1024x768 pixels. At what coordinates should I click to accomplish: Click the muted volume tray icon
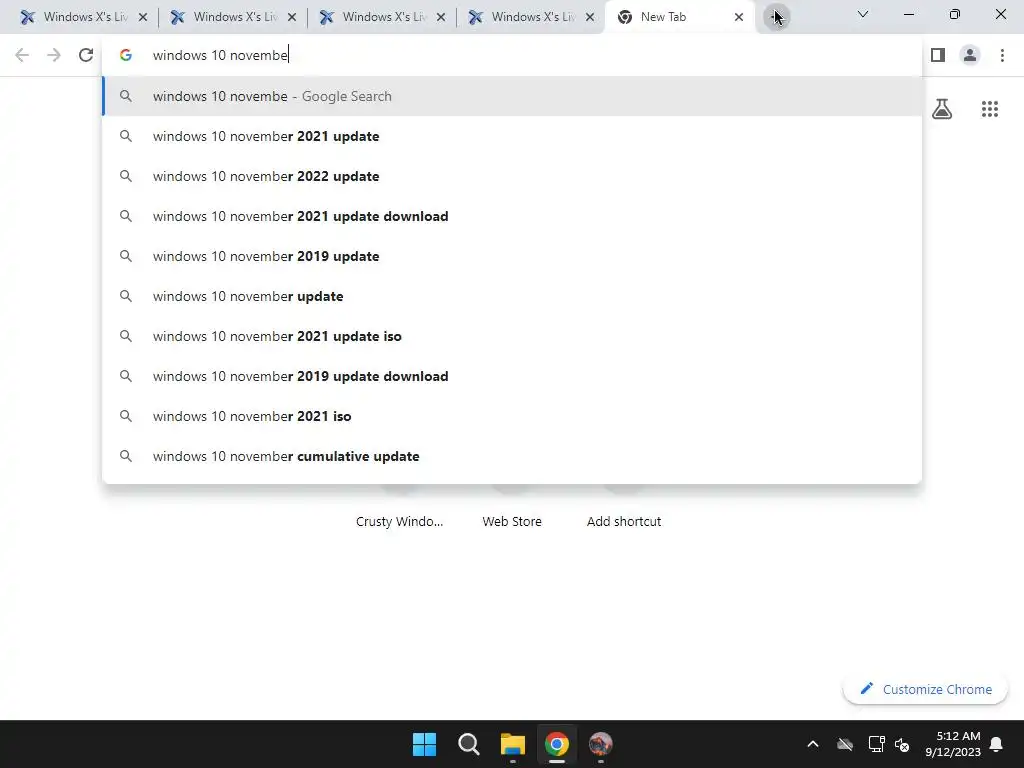click(903, 744)
